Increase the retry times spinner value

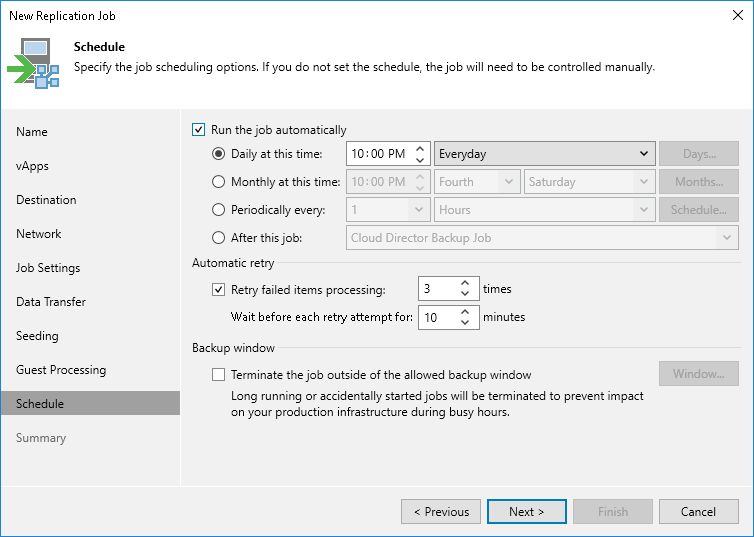coord(465,284)
